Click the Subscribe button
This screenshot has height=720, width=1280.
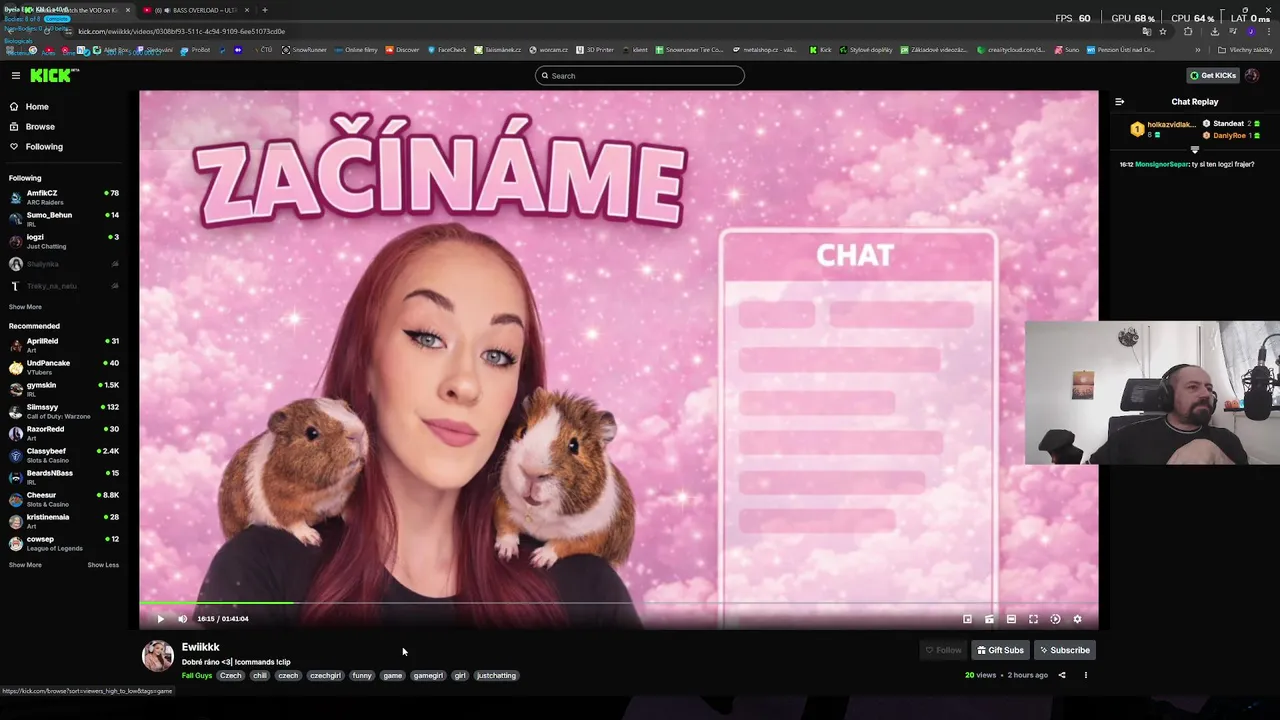(1065, 650)
